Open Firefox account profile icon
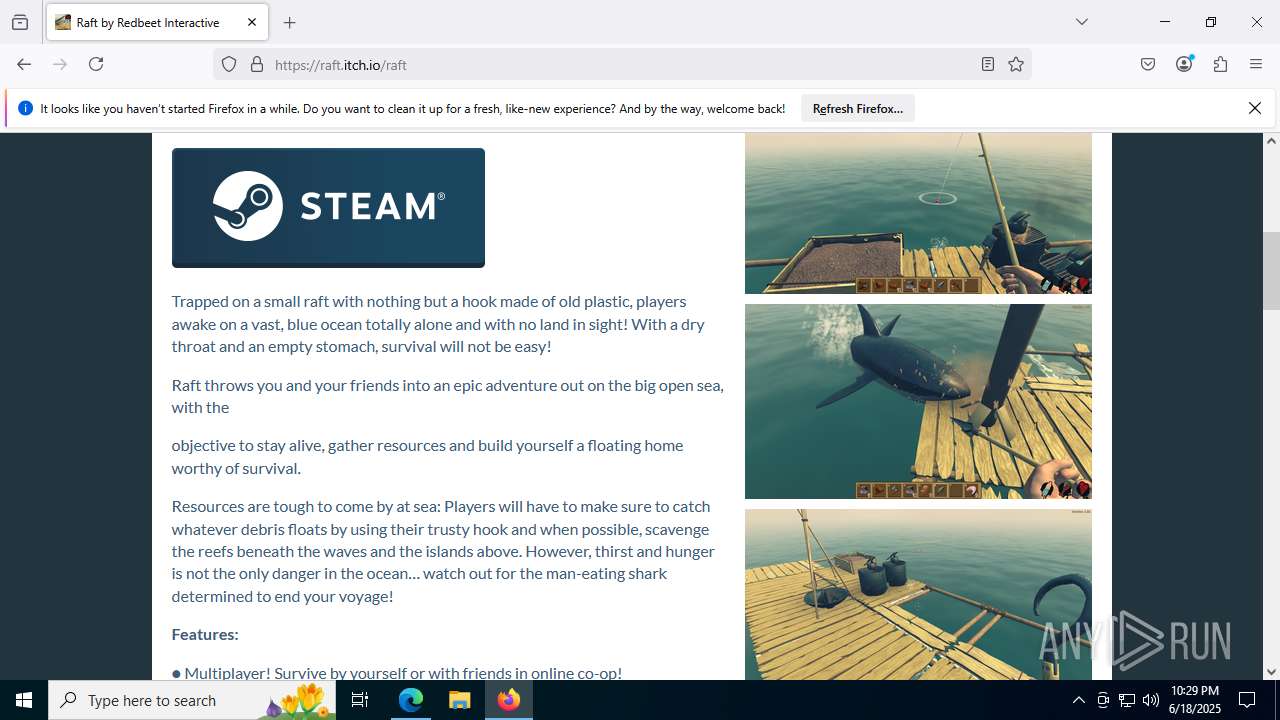 1184,64
